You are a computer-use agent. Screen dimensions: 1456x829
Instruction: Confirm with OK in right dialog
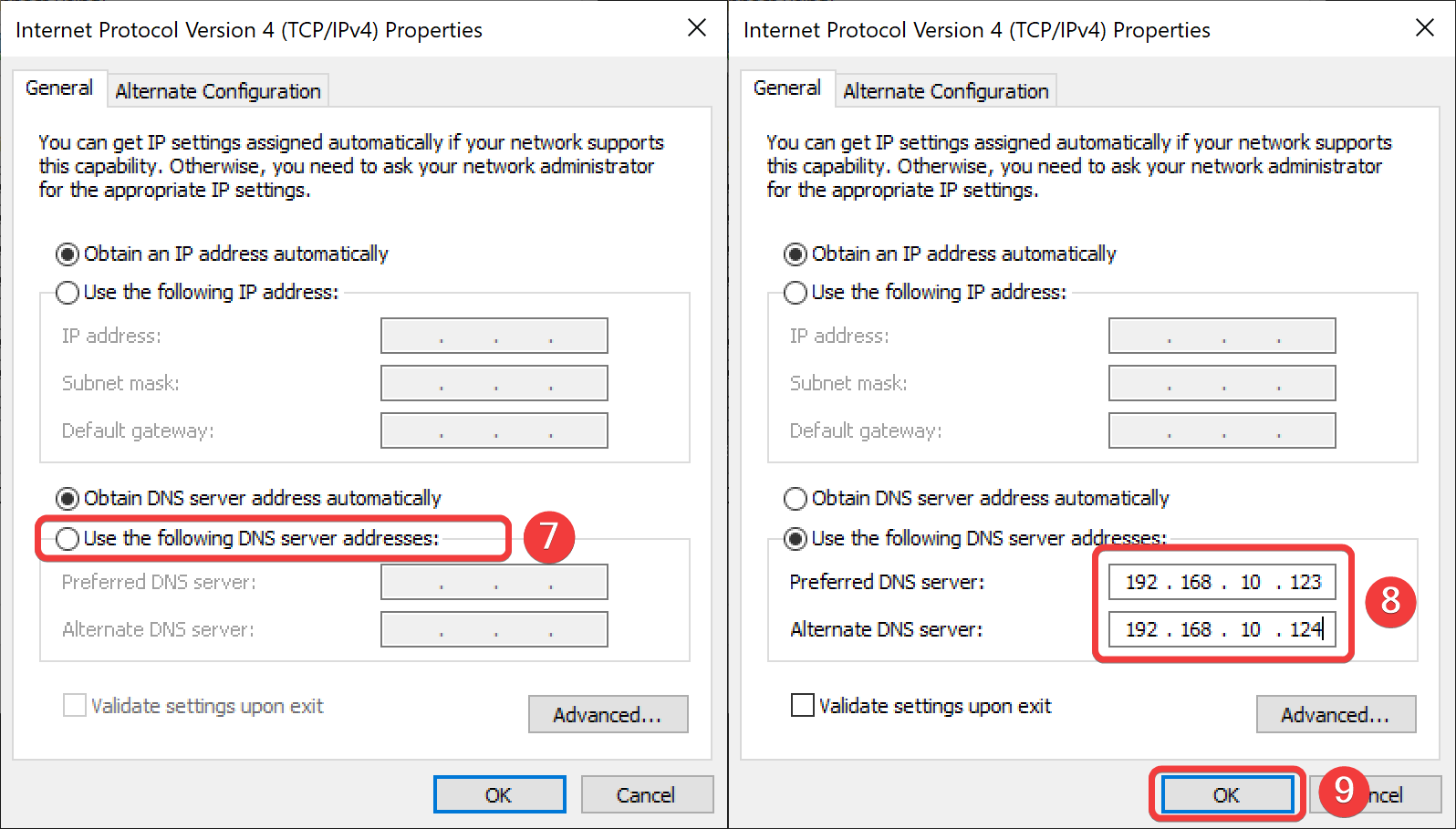tap(1226, 795)
